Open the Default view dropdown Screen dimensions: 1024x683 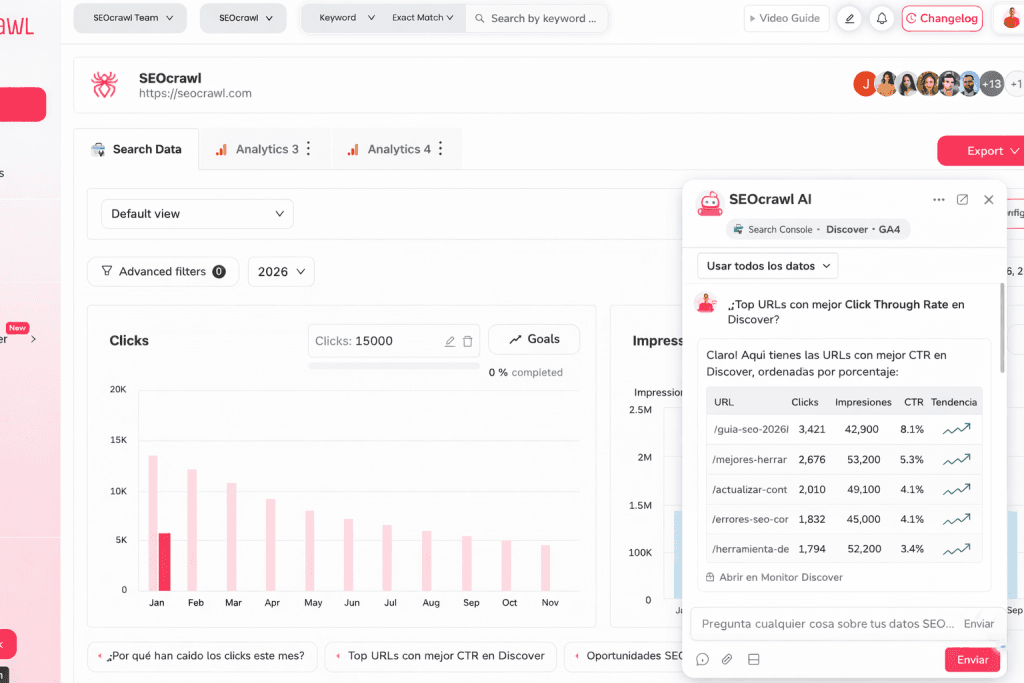pos(197,214)
